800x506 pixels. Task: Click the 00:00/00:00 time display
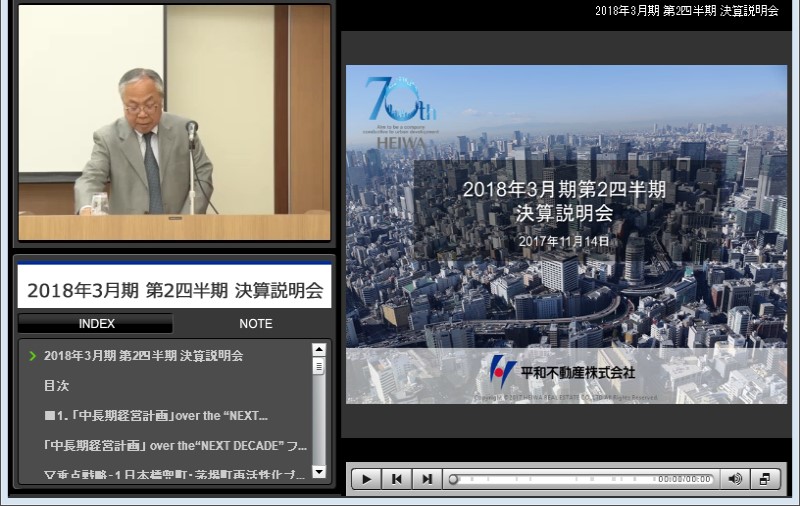[x=684, y=479]
